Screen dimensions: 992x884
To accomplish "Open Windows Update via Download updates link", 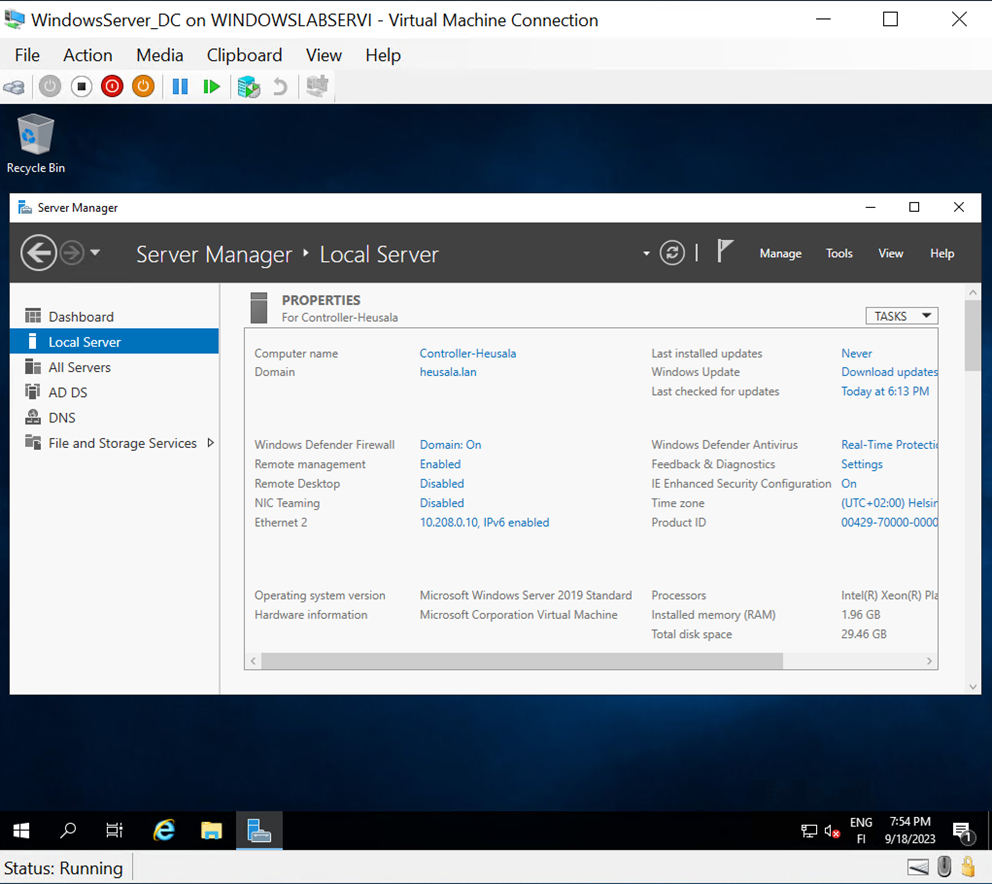I will (889, 371).
